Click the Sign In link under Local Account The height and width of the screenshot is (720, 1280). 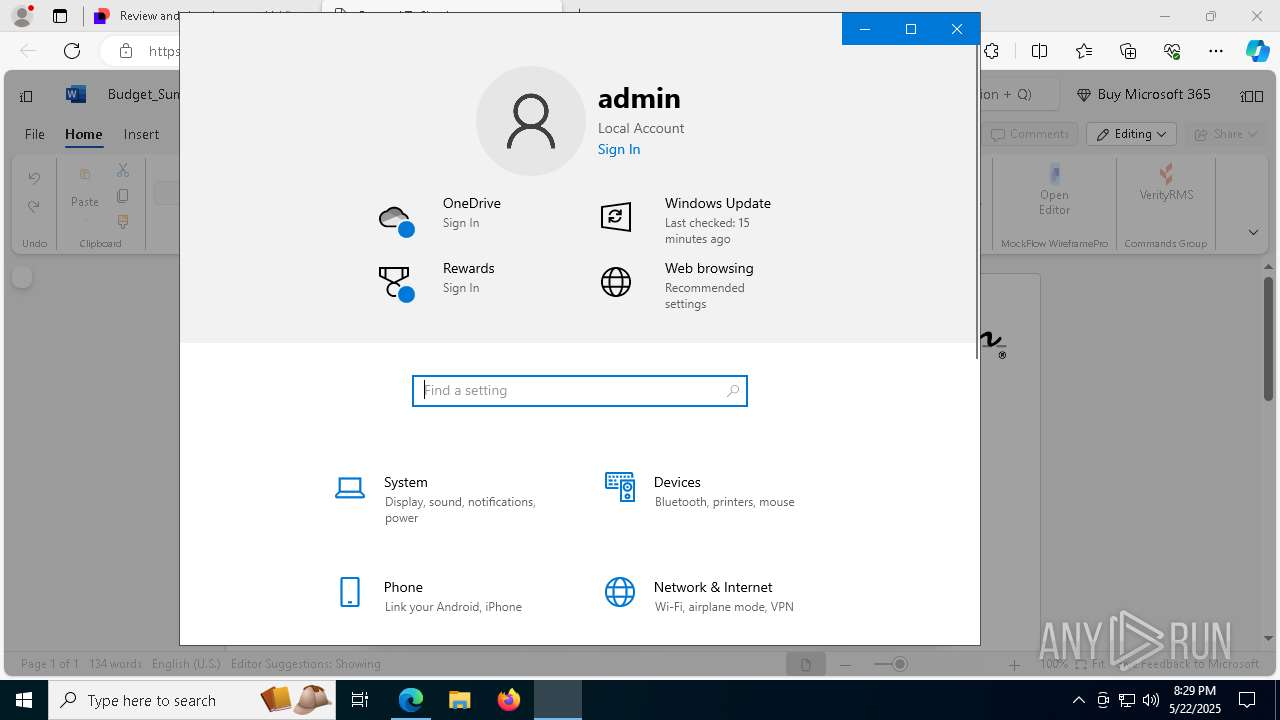tap(619, 149)
